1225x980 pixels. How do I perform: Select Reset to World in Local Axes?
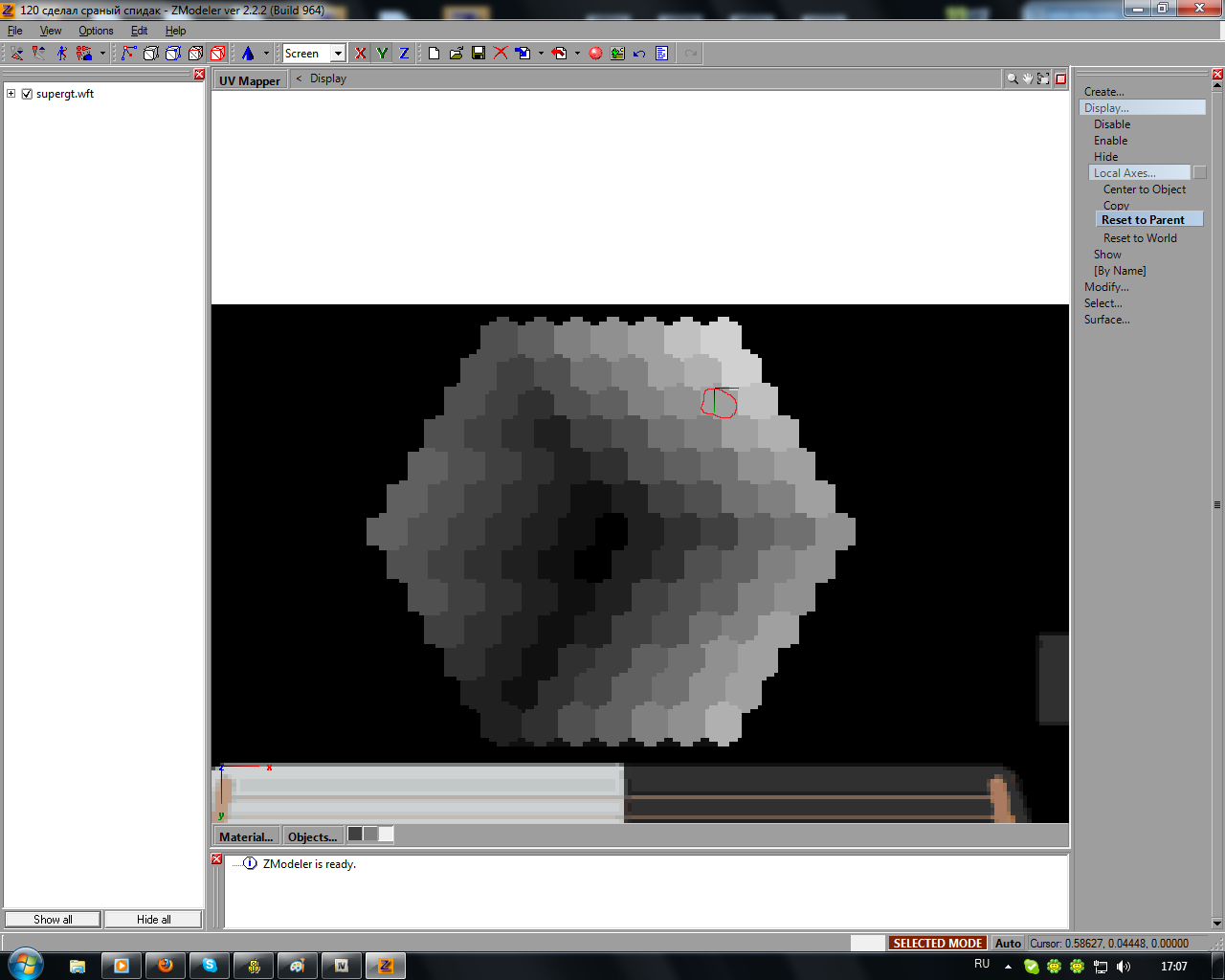[x=1140, y=238]
